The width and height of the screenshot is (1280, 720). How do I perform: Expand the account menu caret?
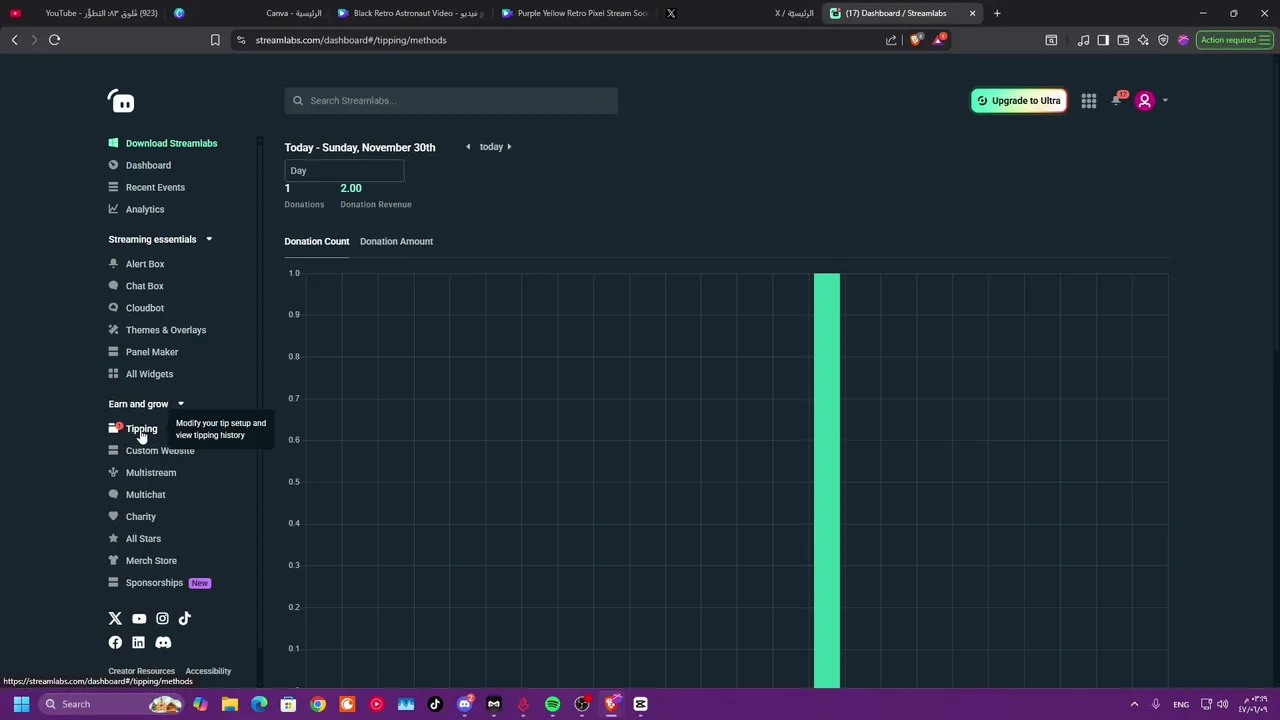(x=1165, y=101)
